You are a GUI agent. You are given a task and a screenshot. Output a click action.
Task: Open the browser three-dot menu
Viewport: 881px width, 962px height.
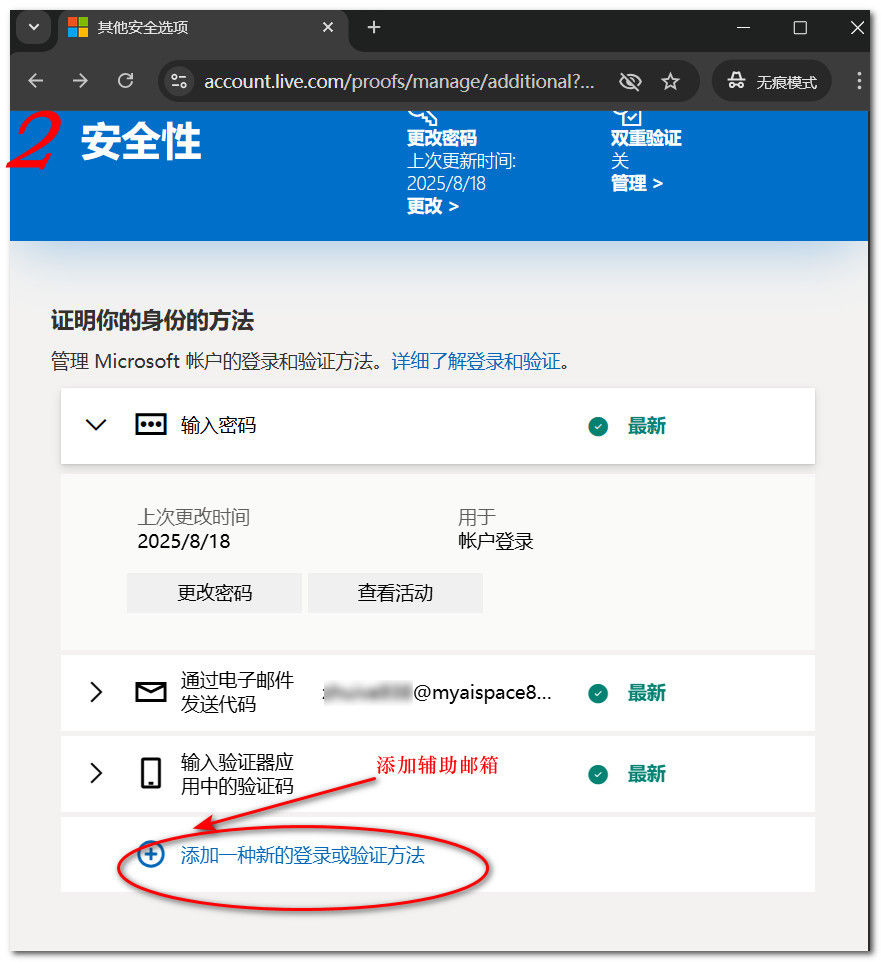[859, 81]
